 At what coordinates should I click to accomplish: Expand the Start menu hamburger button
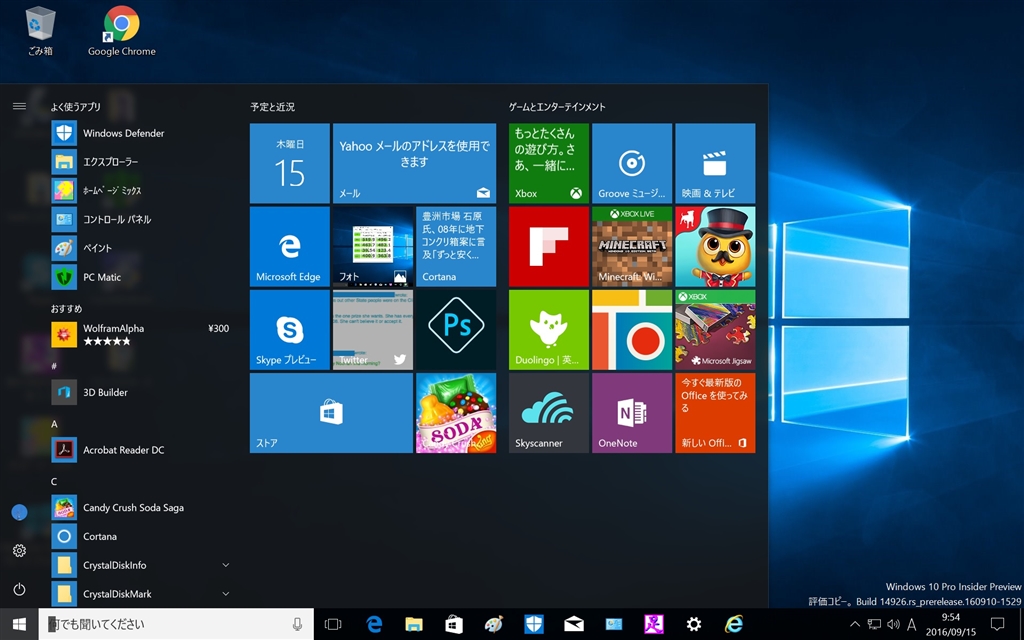click(x=19, y=106)
